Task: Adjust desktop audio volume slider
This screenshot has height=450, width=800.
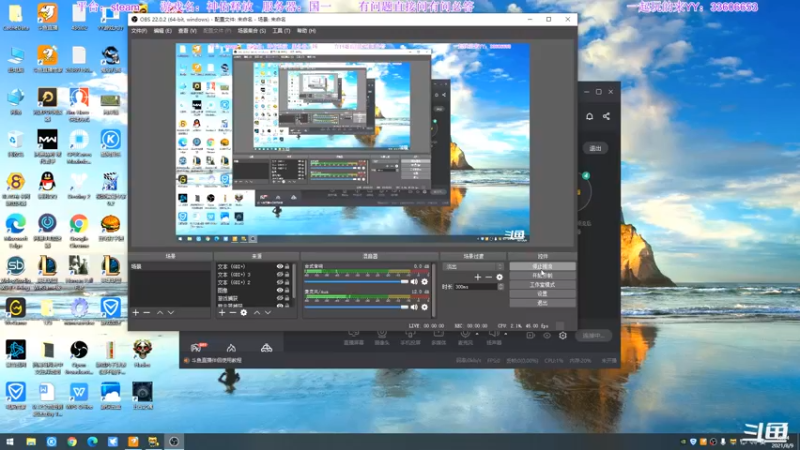Action: click(356, 282)
